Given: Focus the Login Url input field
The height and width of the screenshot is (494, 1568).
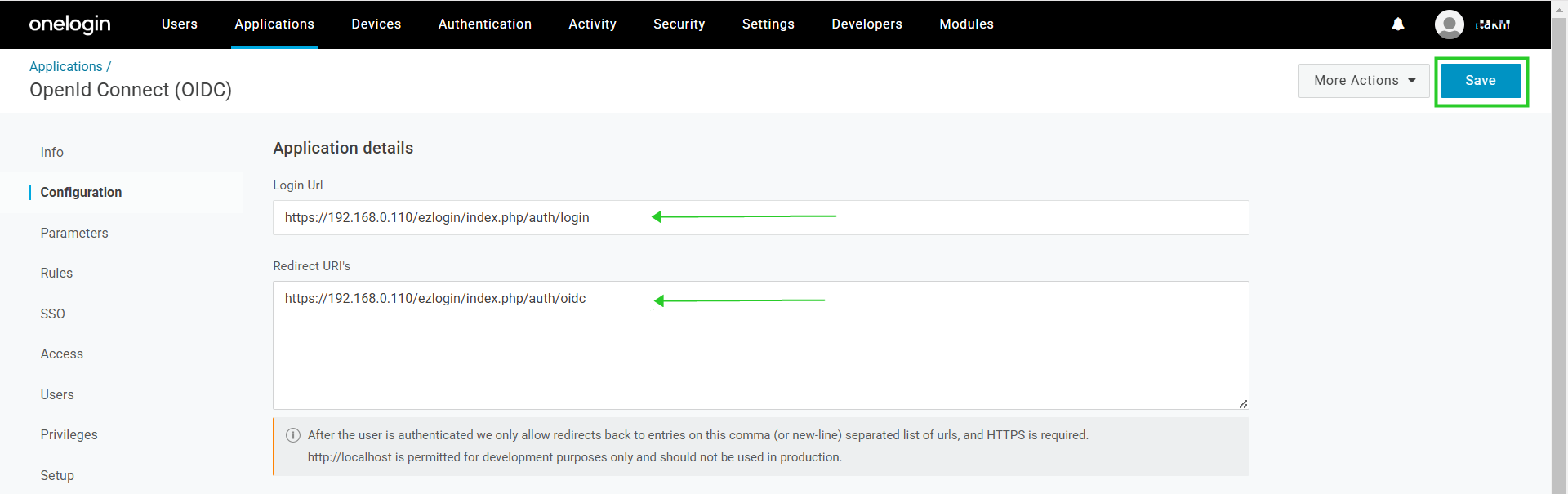Looking at the screenshot, I should click(761, 218).
